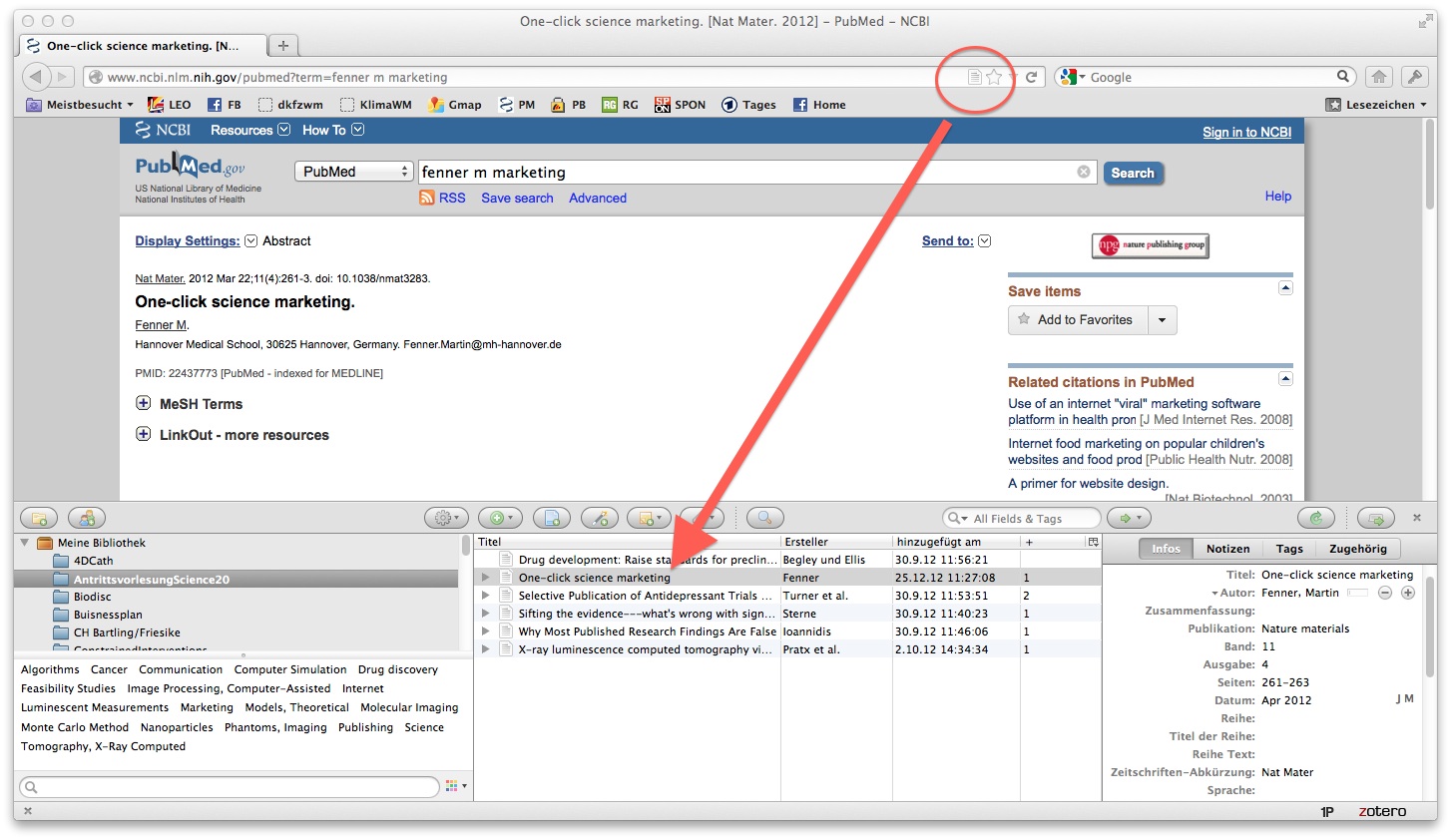Expand the Selective Publication of Antidepressant Trials row
Screen dimensions: 1451x840
pos(486,596)
